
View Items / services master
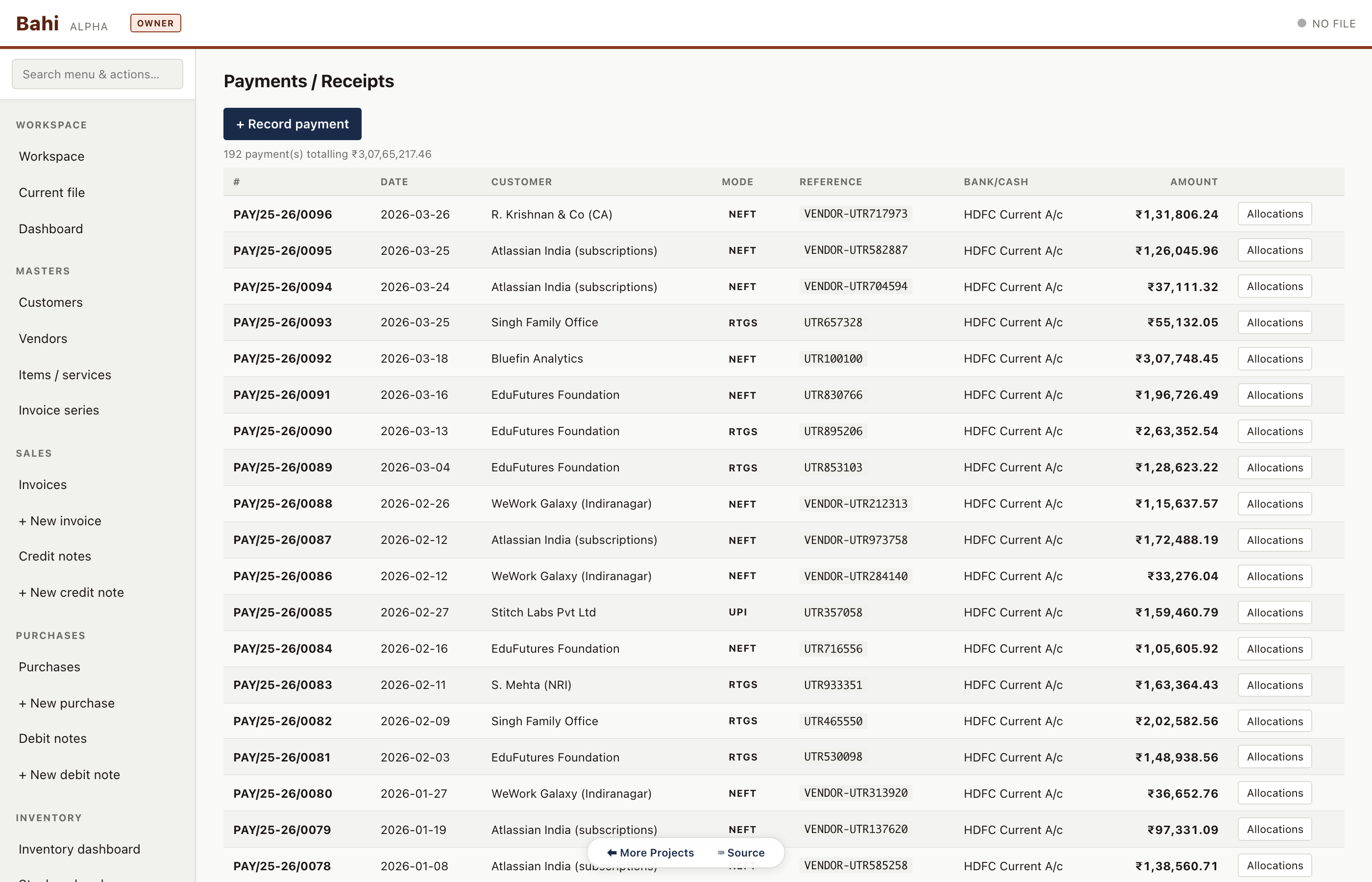pos(65,375)
